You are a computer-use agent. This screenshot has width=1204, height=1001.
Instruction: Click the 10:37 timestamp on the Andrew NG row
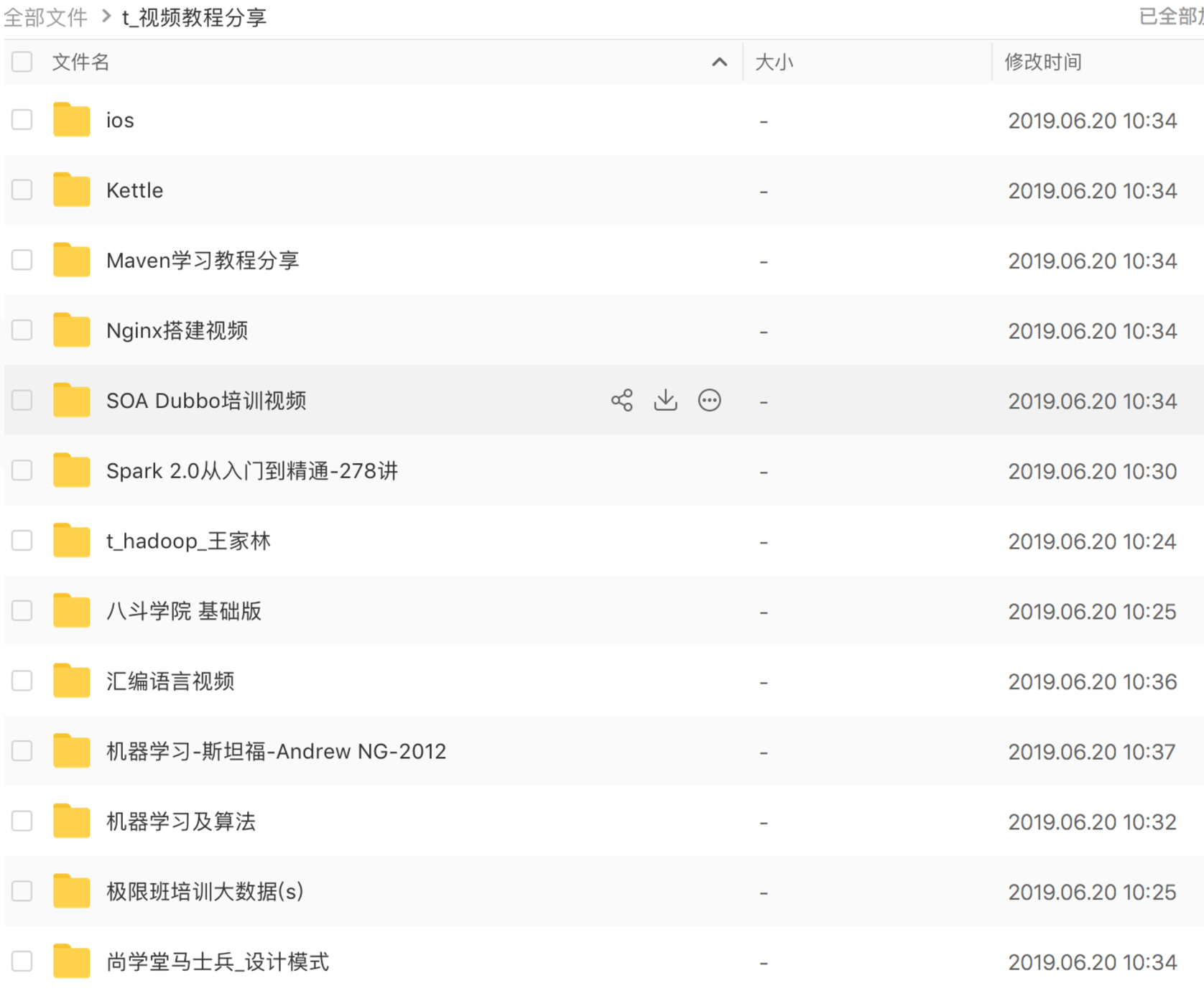(1092, 751)
